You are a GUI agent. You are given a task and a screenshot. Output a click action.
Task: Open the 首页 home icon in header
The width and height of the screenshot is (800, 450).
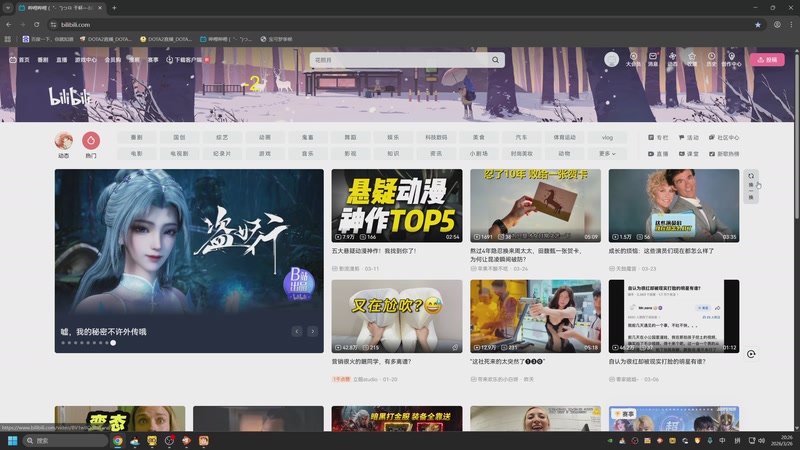click(x=19, y=60)
